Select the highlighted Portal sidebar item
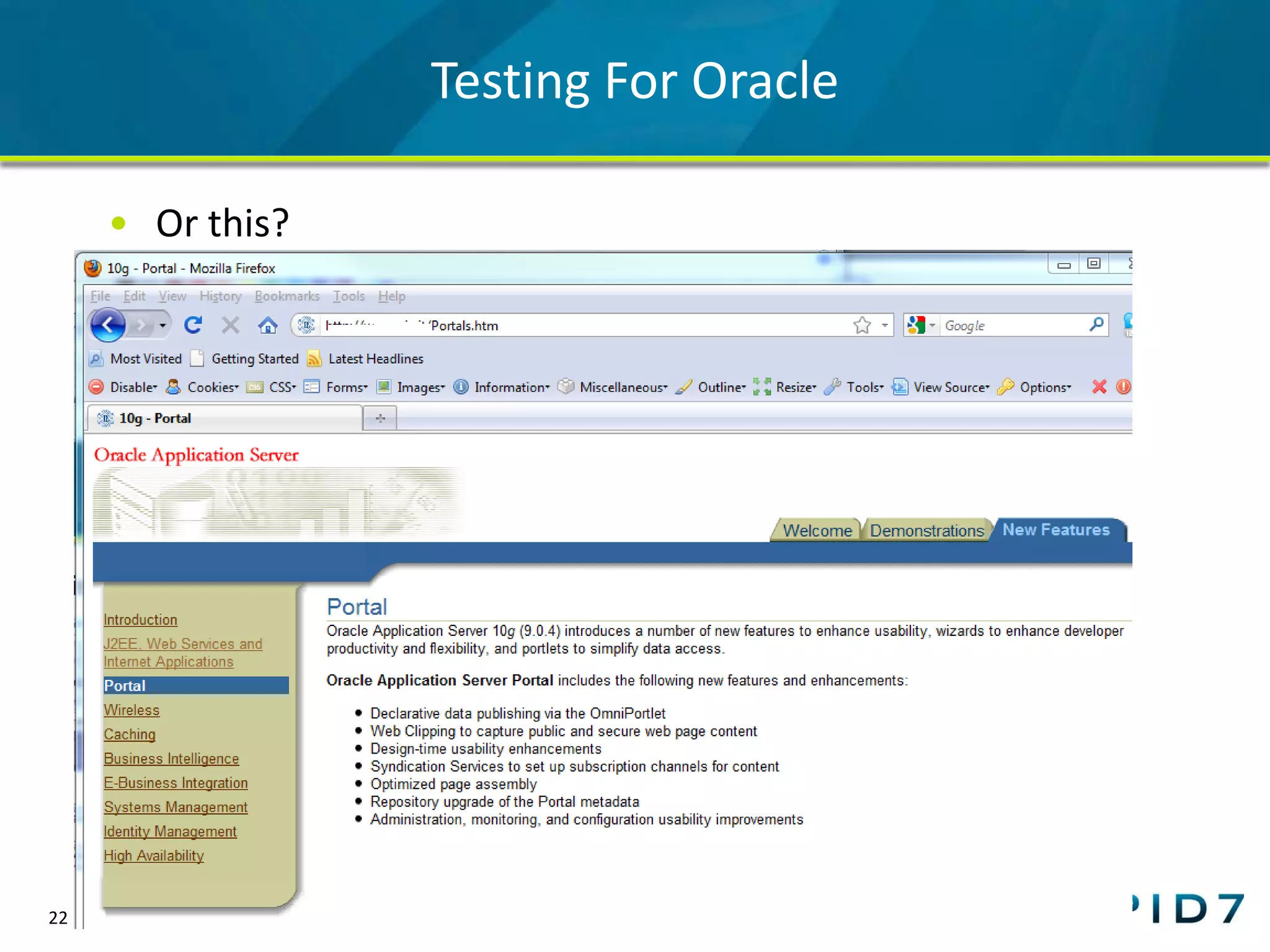The width and height of the screenshot is (1270, 952). 196,685
